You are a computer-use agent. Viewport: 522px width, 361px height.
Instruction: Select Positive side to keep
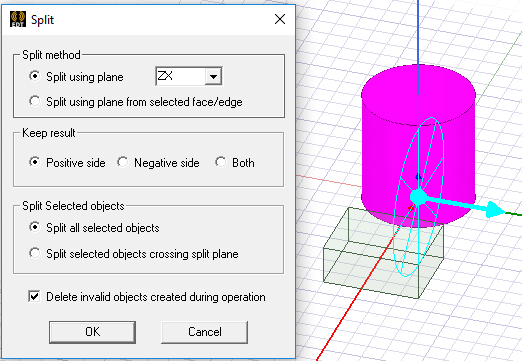pos(34,162)
